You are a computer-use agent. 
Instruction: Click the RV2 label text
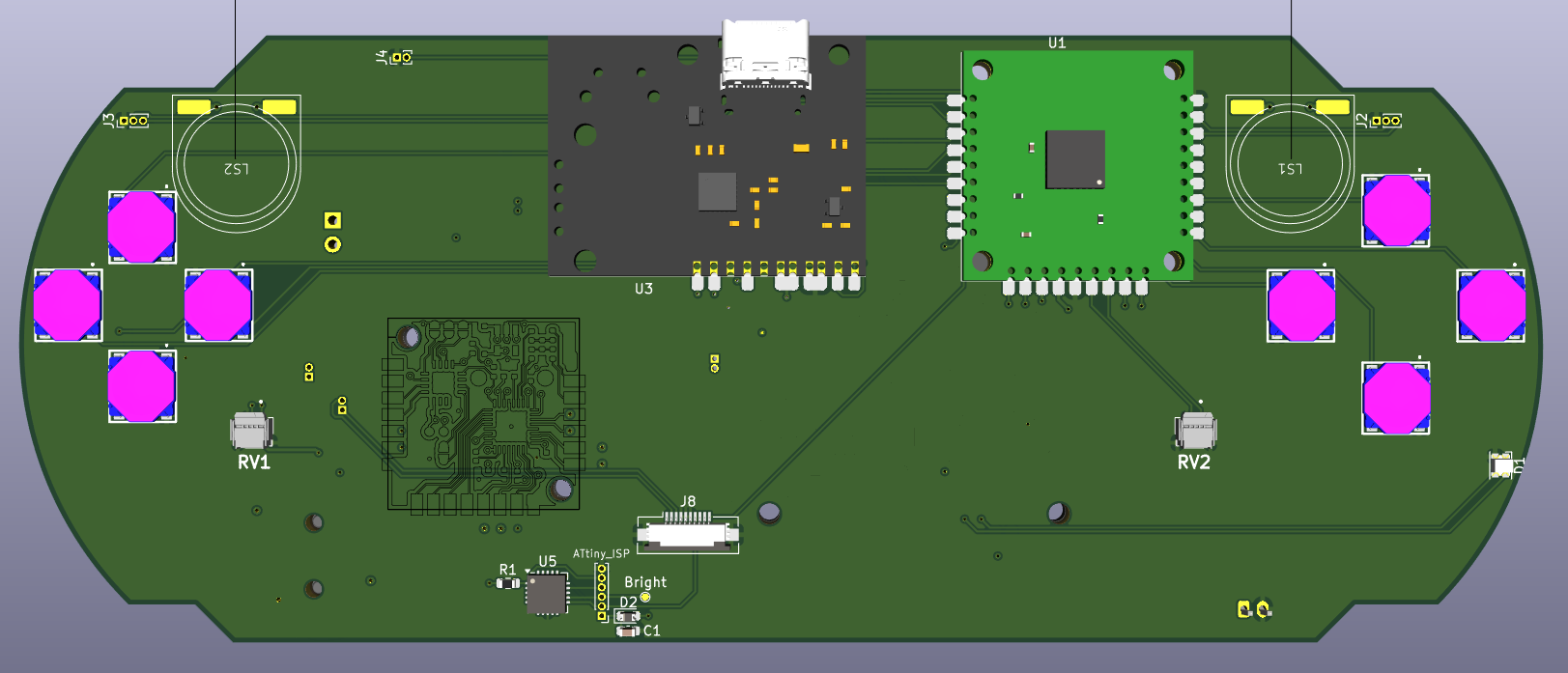click(1194, 463)
